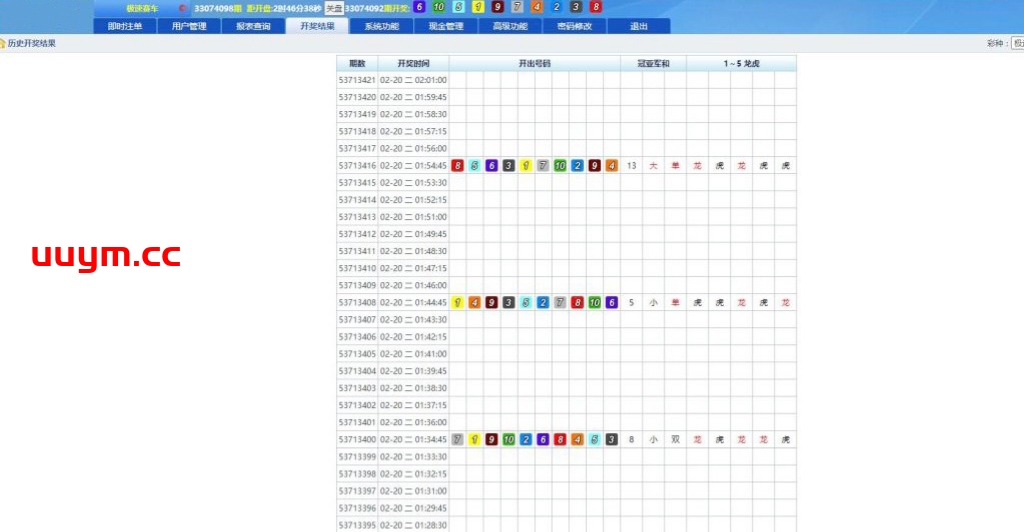The image size is (1024, 532).
Task: Click the 关盘 status button in header
Action: click(x=334, y=7)
